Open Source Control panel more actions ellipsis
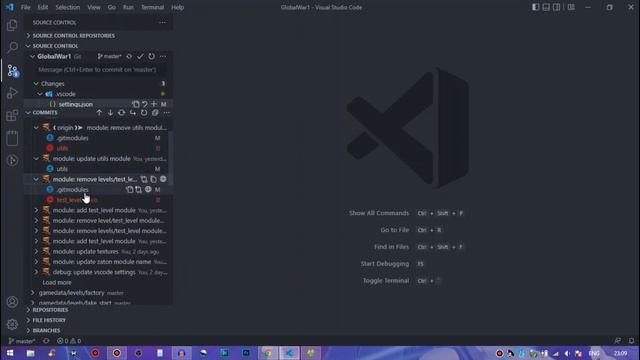The image size is (640, 360). (x=162, y=22)
